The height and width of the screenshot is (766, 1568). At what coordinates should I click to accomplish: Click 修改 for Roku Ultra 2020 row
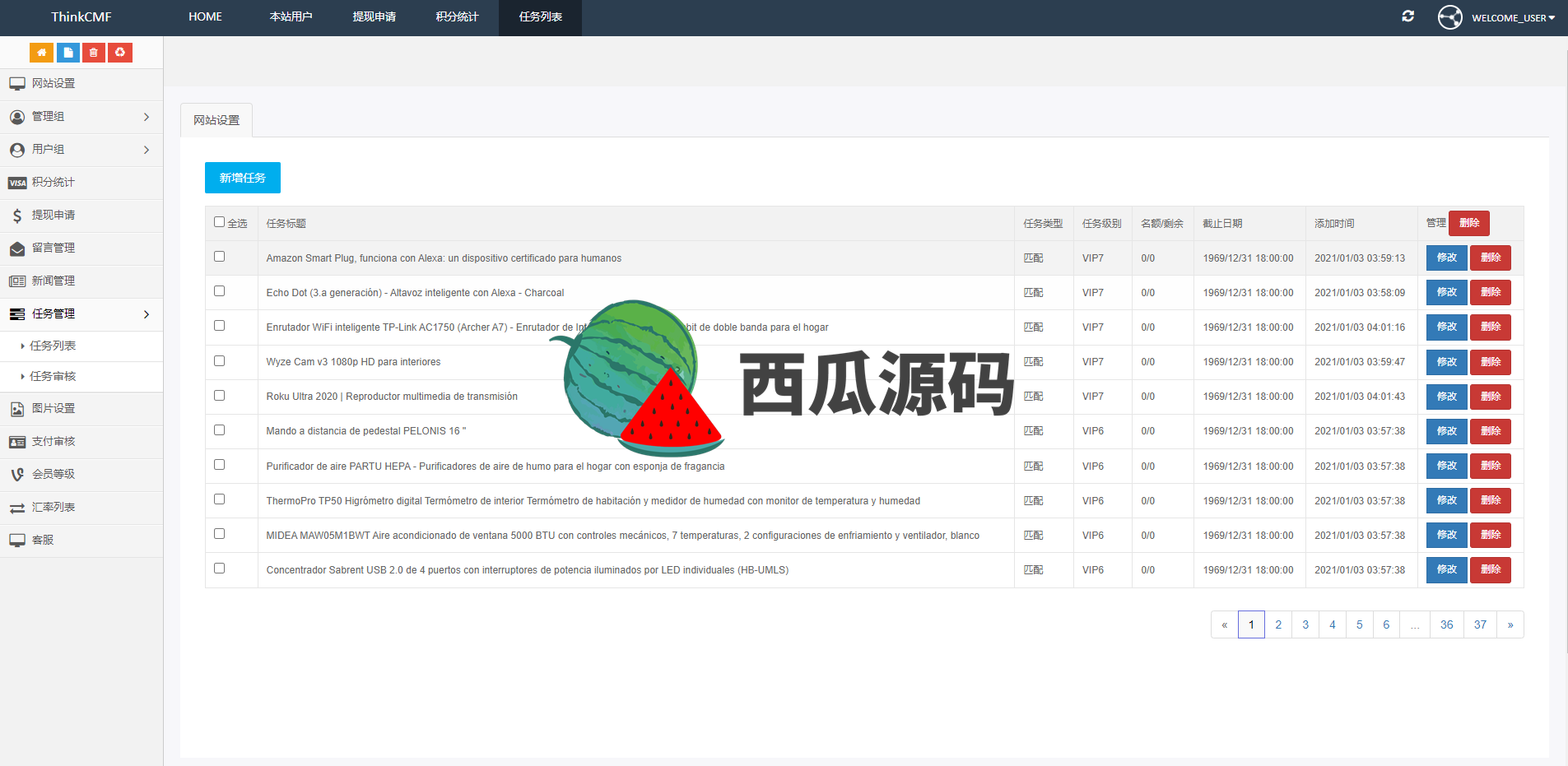tap(1447, 397)
